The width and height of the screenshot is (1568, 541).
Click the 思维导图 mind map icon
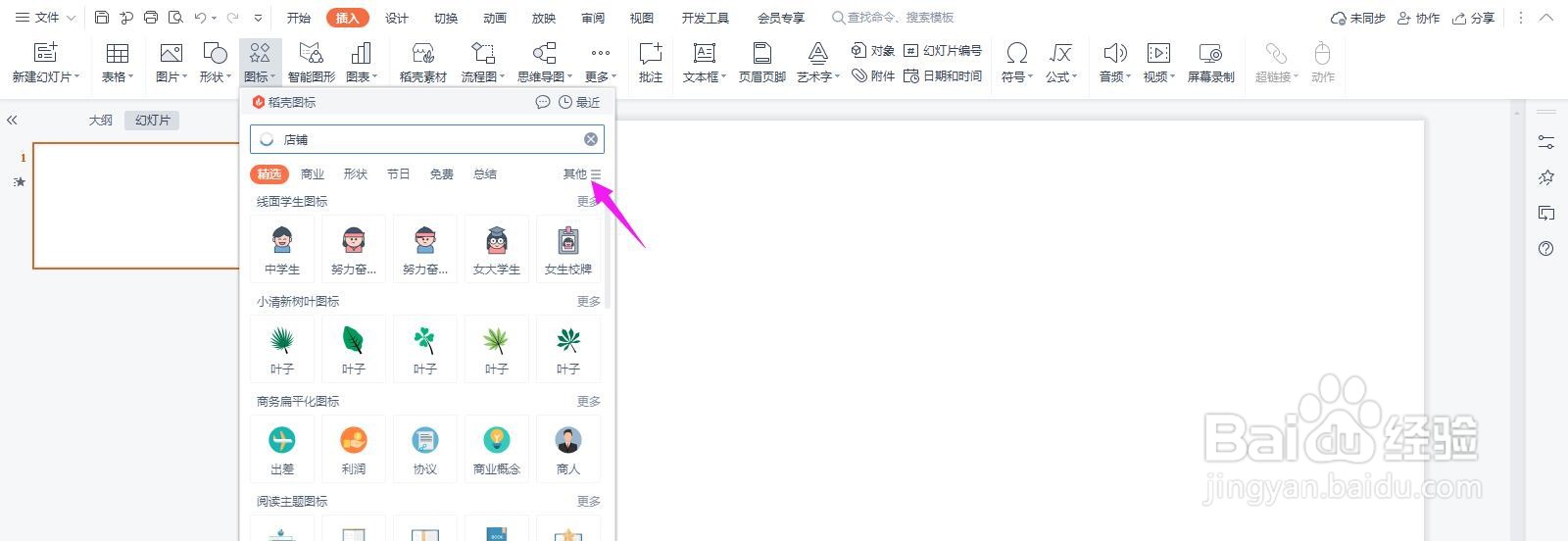pos(544,53)
